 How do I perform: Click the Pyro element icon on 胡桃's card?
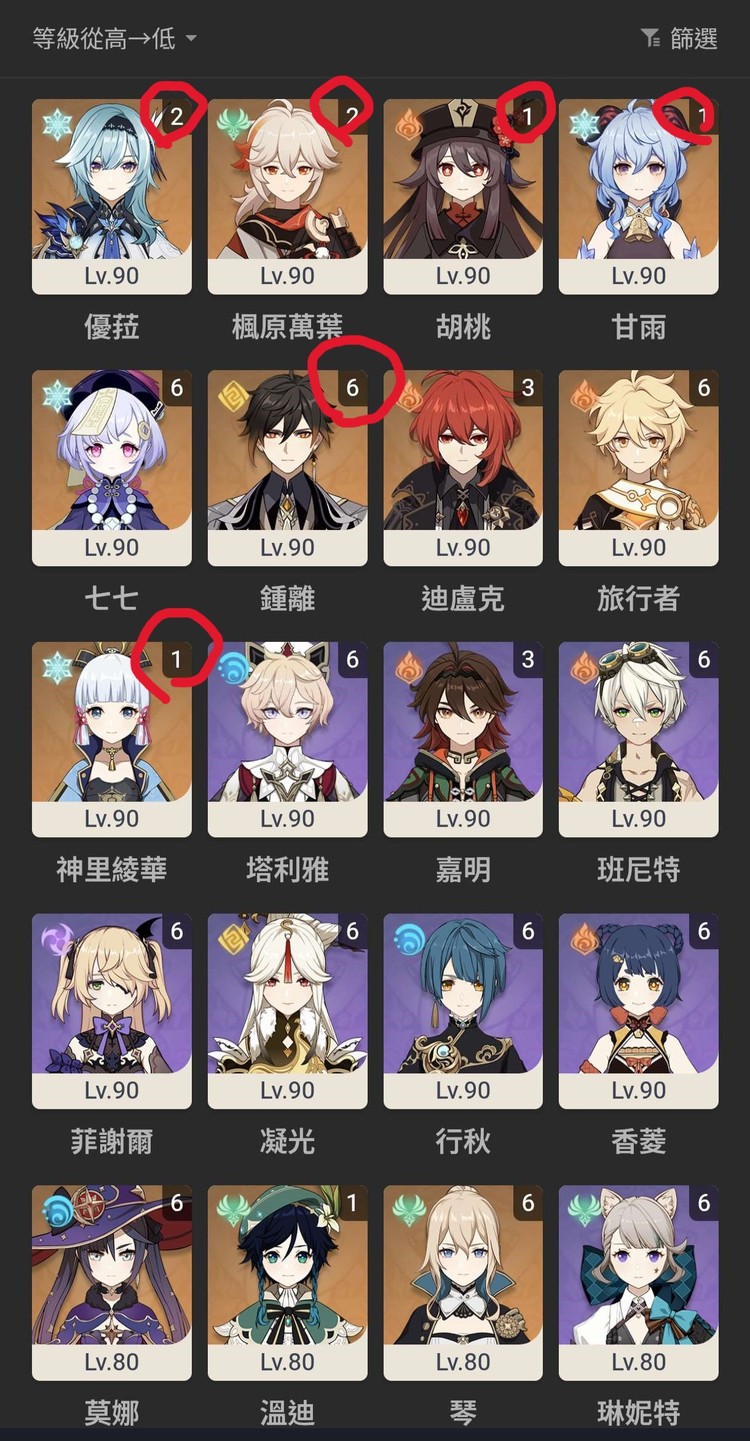coord(408,124)
